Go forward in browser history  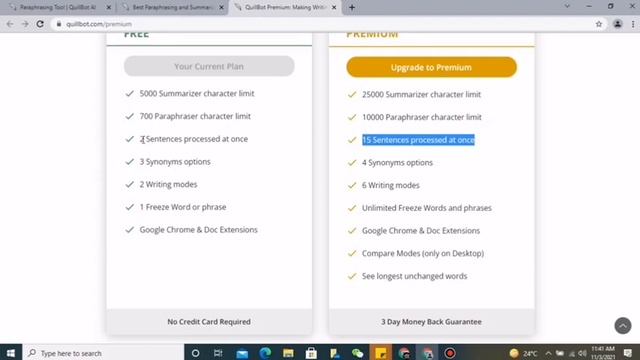25,24
